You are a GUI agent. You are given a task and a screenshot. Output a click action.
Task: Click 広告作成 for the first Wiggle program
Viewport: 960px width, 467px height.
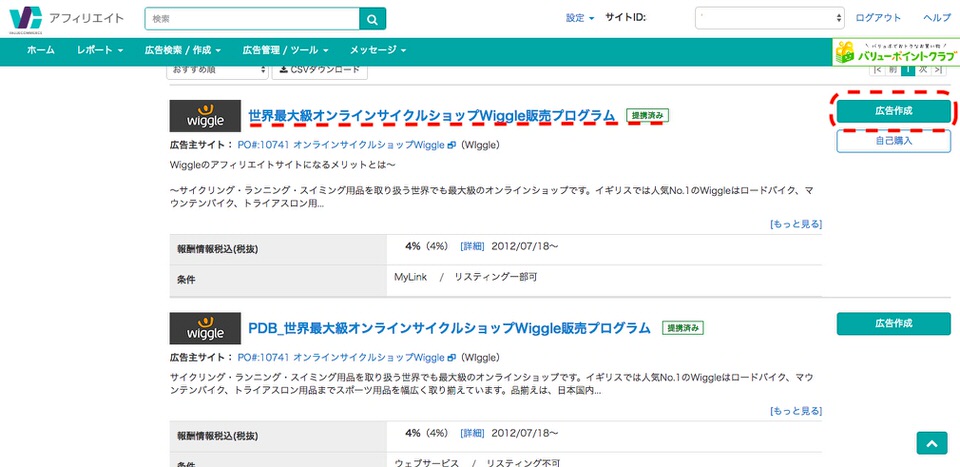pyautogui.click(x=893, y=111)
